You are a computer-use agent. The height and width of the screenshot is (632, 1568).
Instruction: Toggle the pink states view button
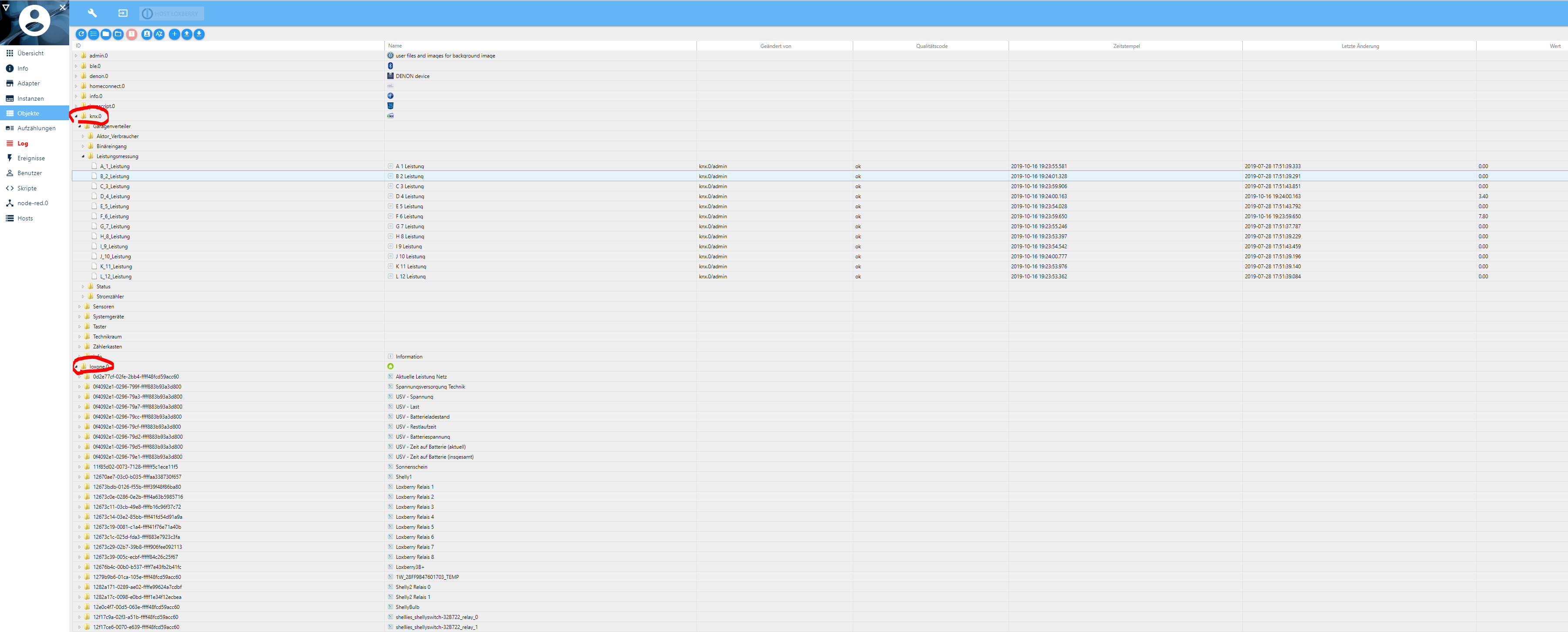pyautogui.click(x=131, y=34)
